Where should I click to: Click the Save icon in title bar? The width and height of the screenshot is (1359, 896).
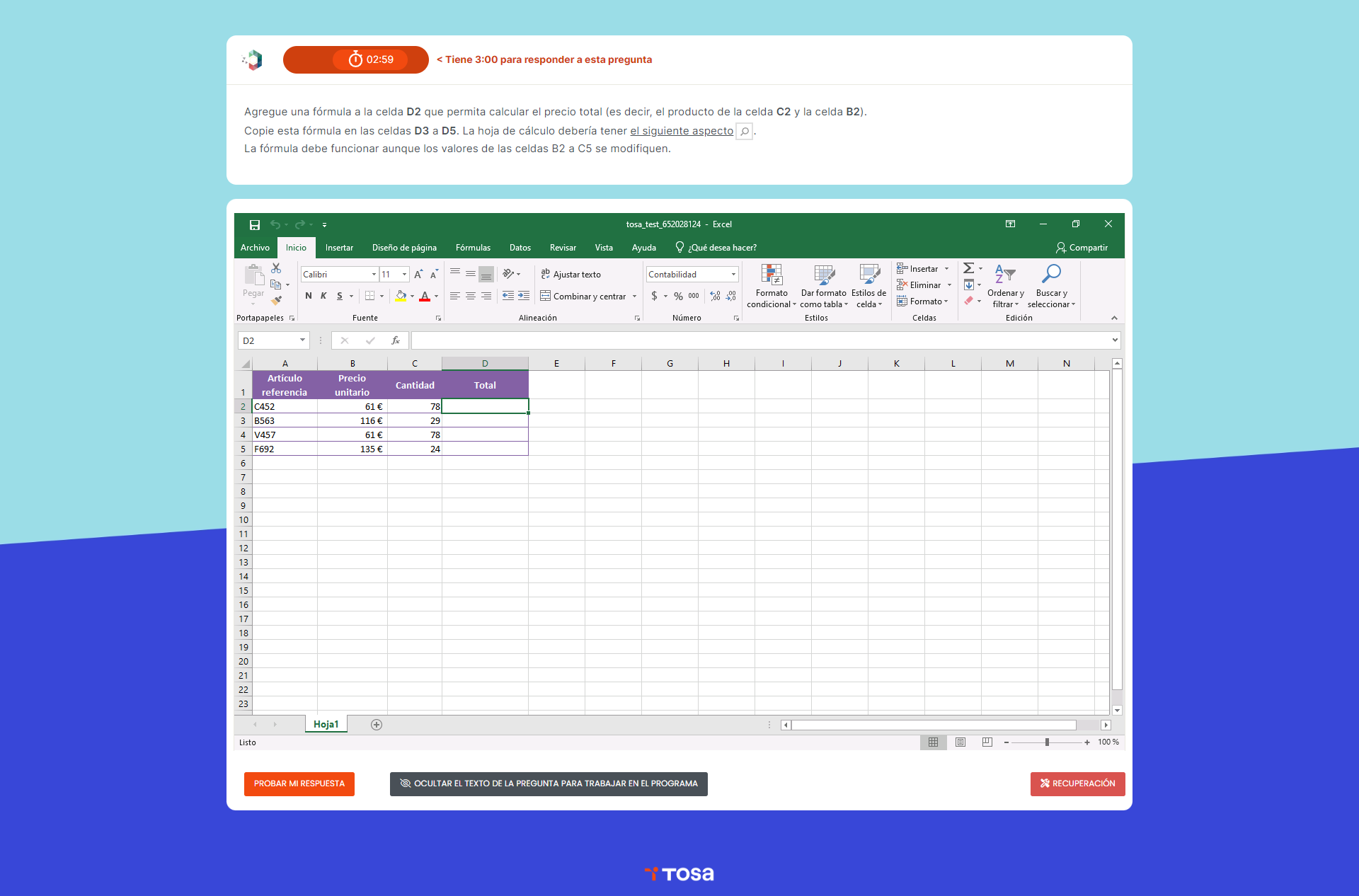coord(255,225)
